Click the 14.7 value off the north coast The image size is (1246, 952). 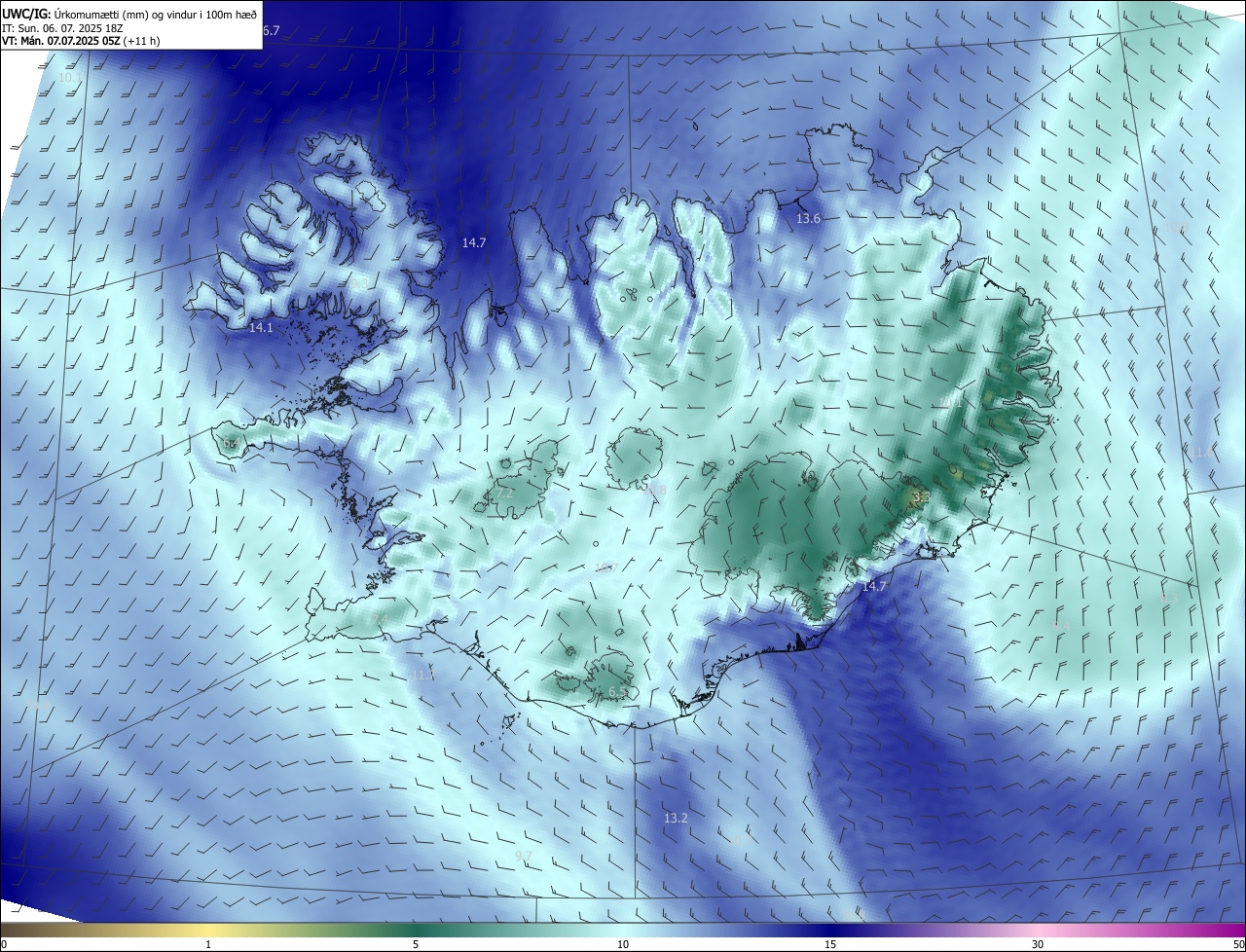[474, 243]
